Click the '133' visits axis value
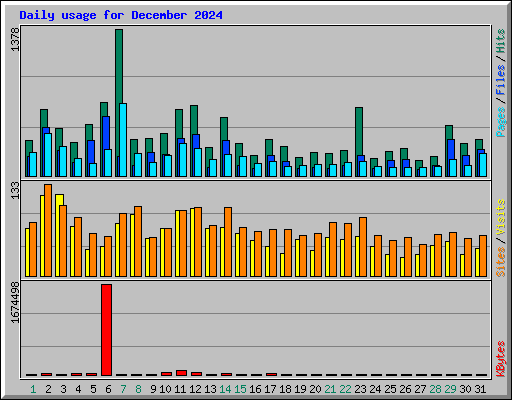Screen dimensions: 512x400 click(x=15, y=190)
